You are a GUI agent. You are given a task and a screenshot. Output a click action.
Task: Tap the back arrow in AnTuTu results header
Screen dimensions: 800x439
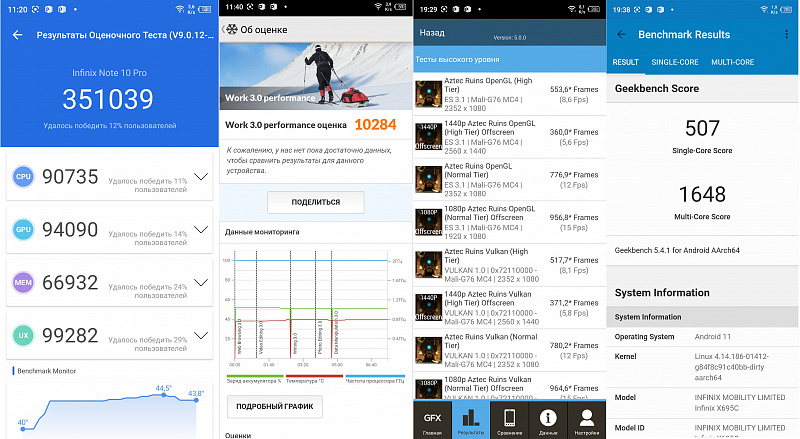[17, 35]
